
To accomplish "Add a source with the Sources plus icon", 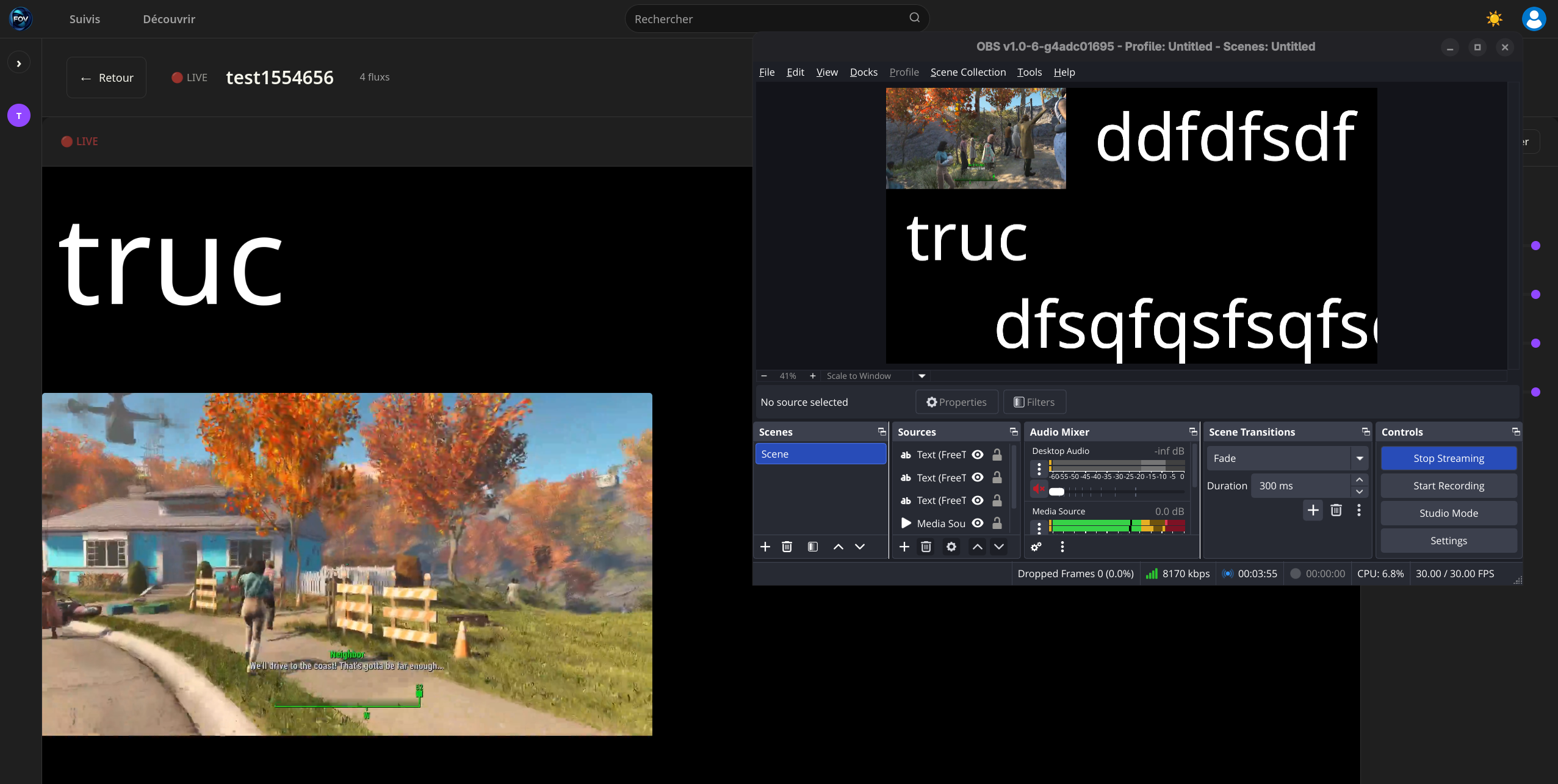I will pos(904,547).
